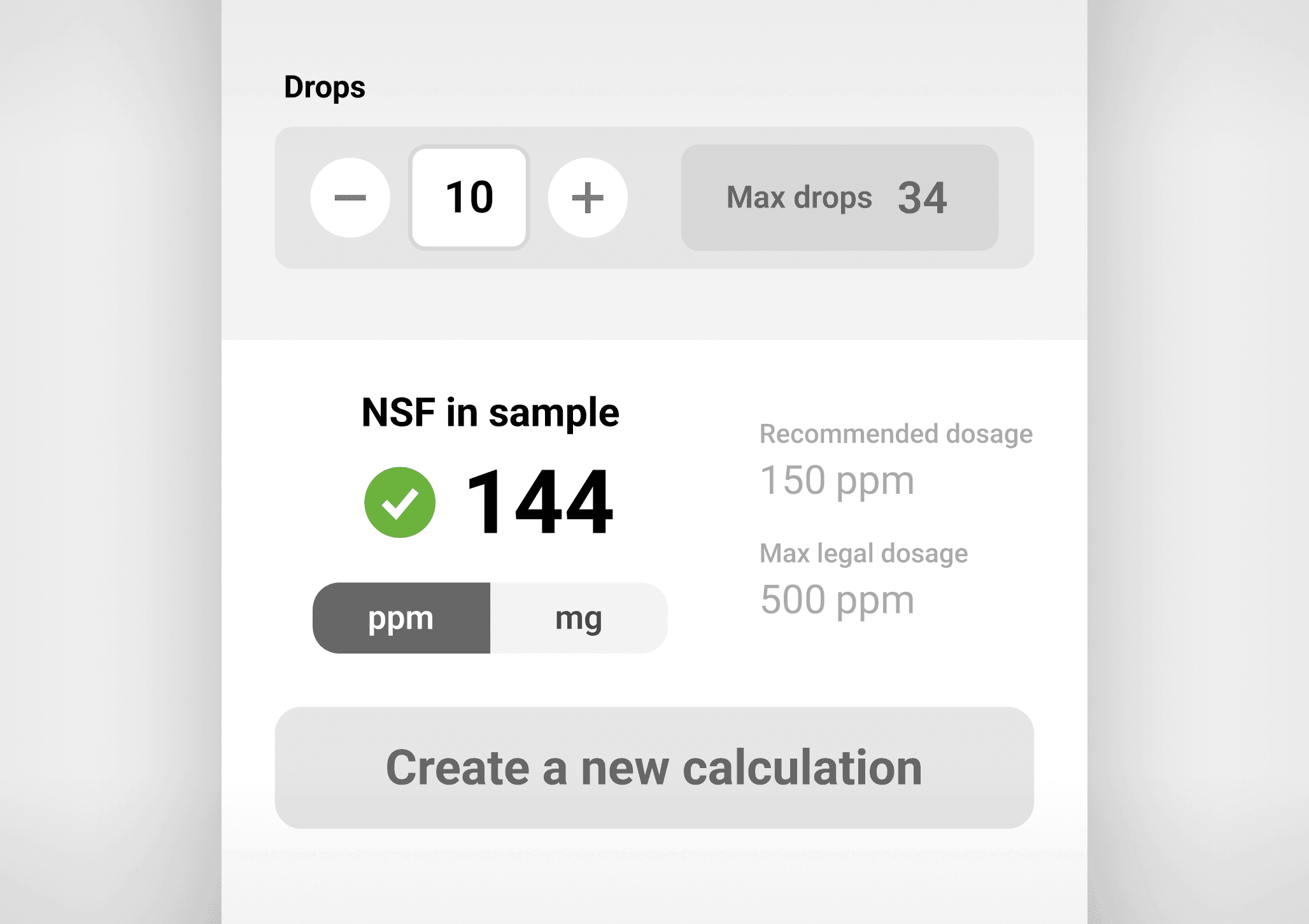
Task: Select the drops input showing 10
Action: pyautogui.click(x=469, y=198)
